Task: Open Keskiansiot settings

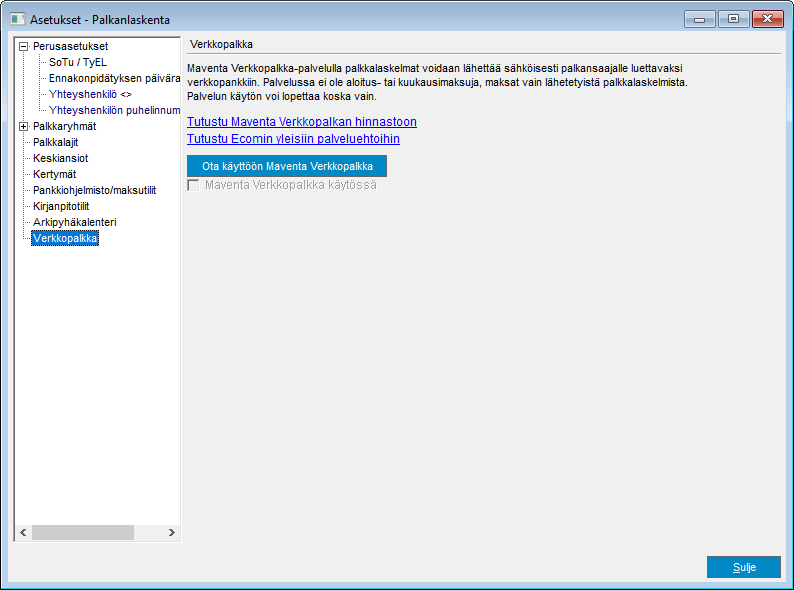Action: (60, 159)
